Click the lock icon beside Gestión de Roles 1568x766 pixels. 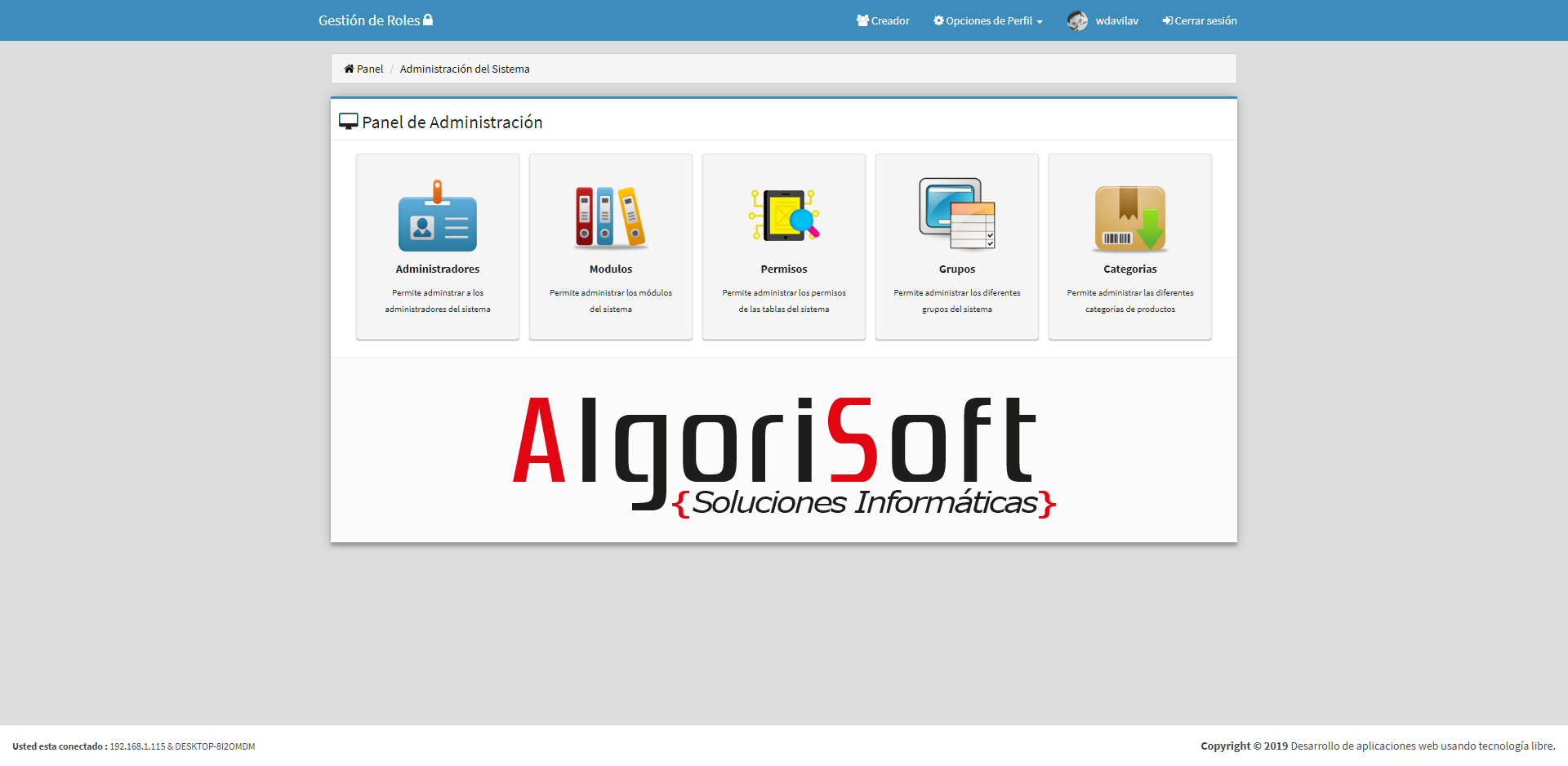pyautogui.click(x=428, y=20)
